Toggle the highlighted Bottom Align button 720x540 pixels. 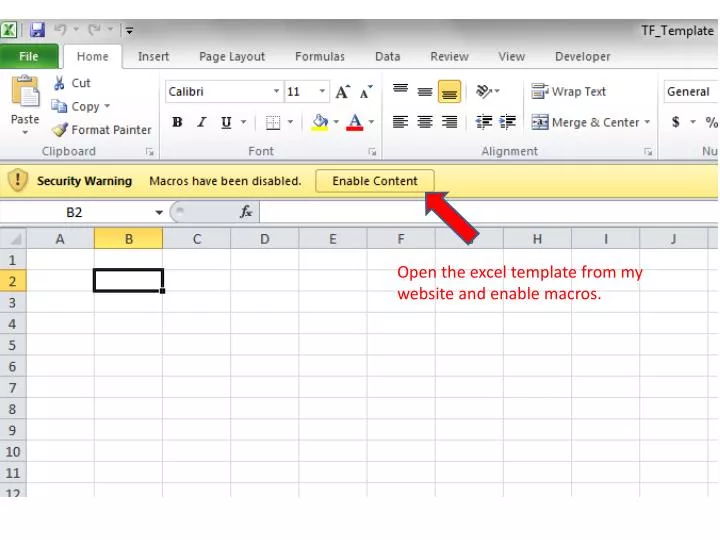450,92
